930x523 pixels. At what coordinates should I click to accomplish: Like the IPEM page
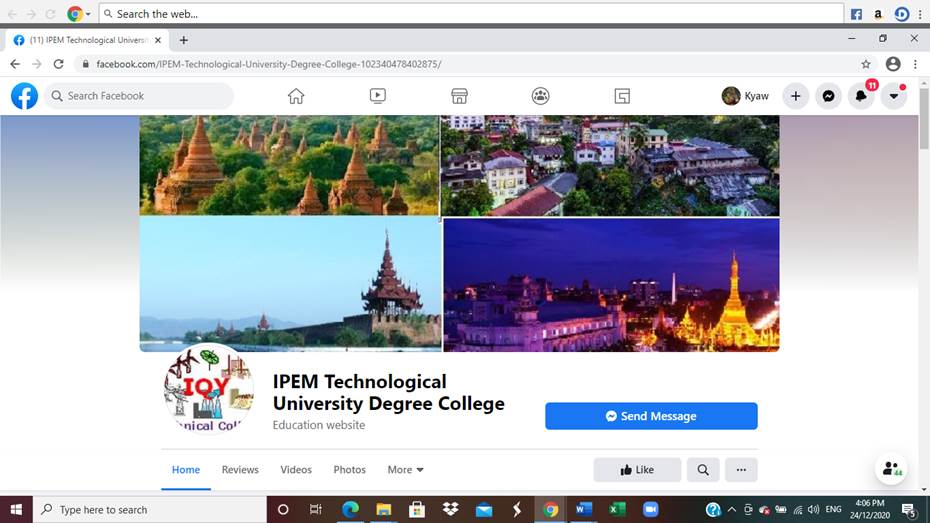(x=637, y=470)
